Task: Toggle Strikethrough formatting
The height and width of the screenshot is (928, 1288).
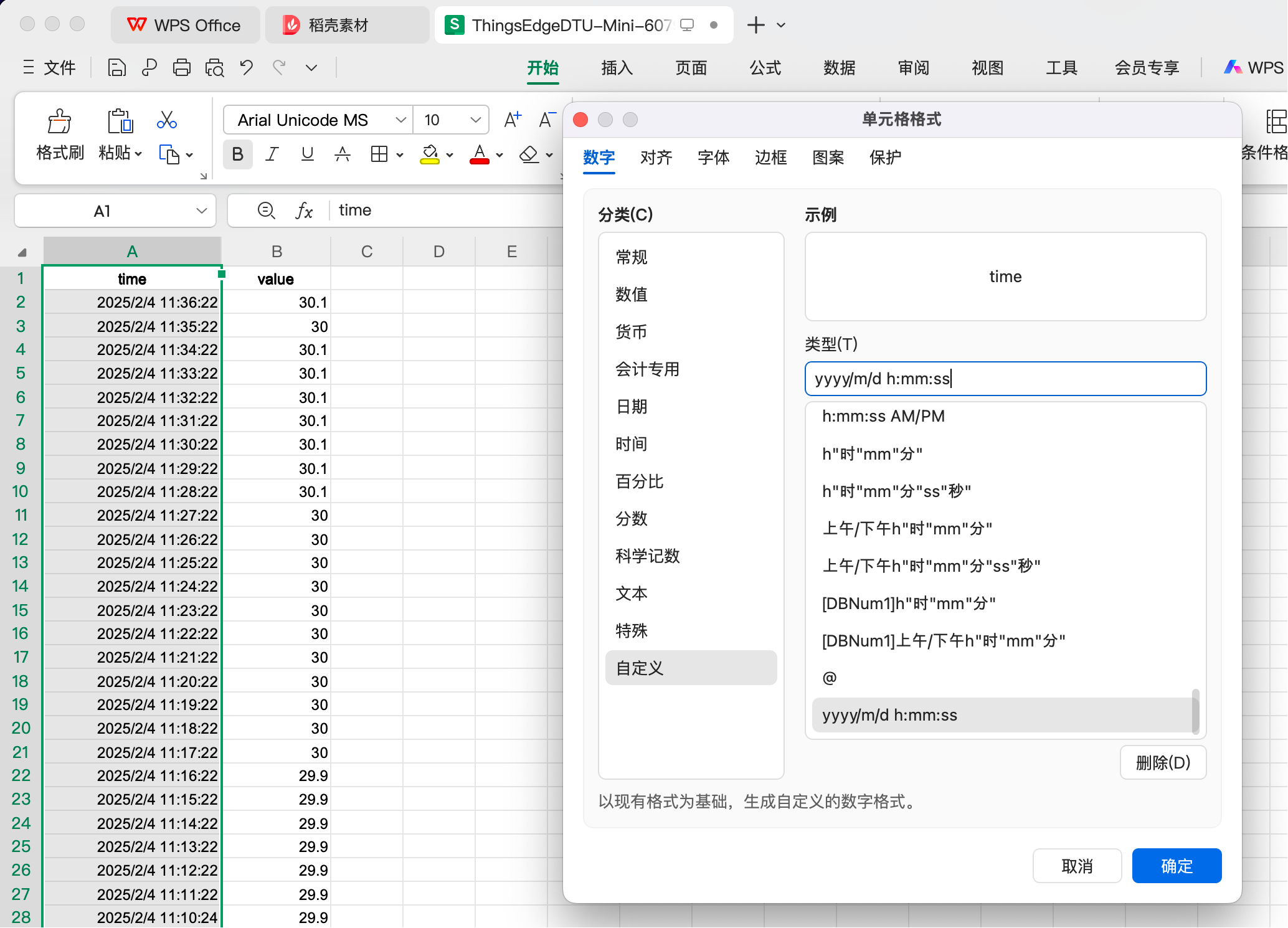Action: pos(342,154)
